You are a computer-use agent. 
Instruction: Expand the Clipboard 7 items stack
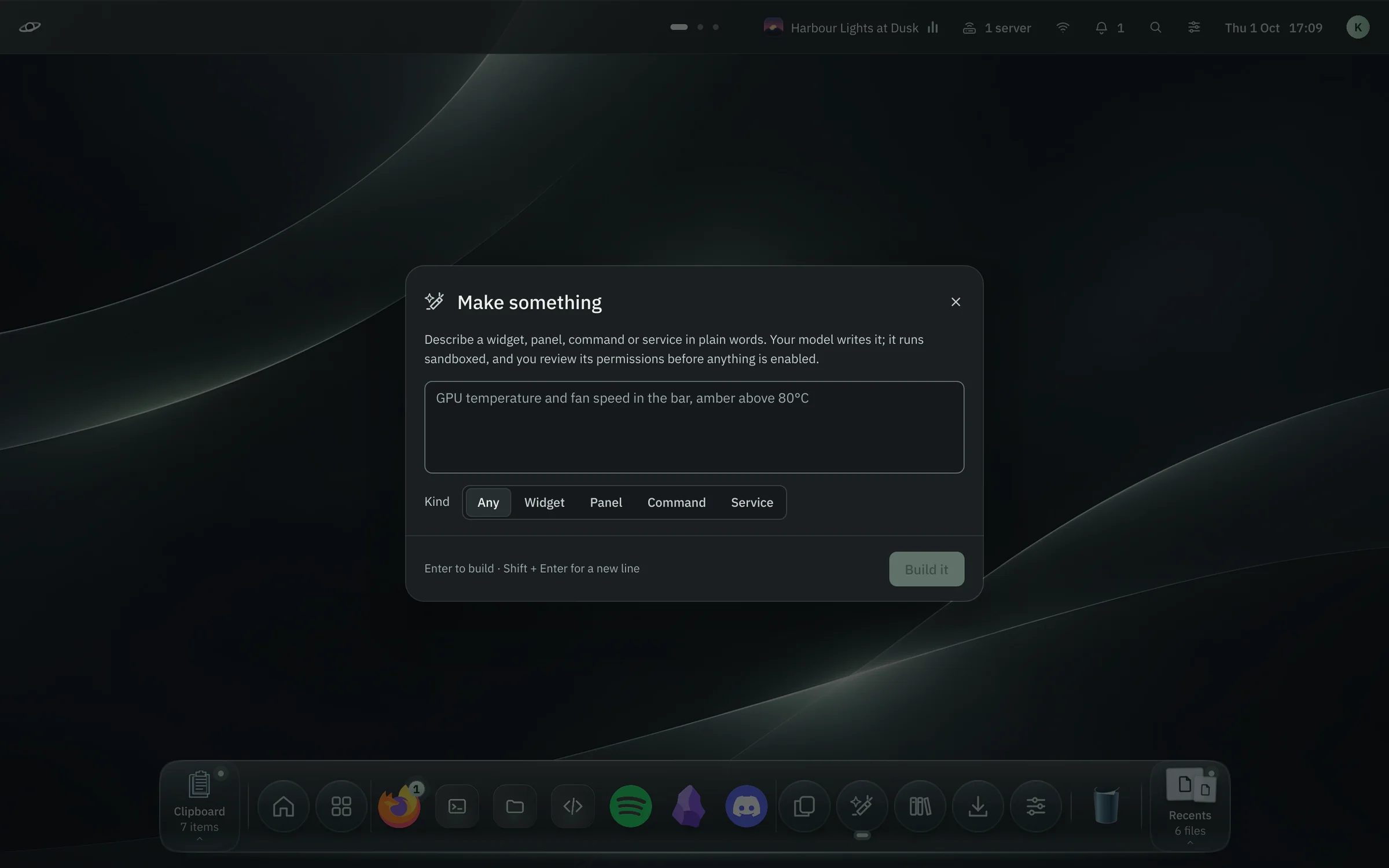(200, 806)
